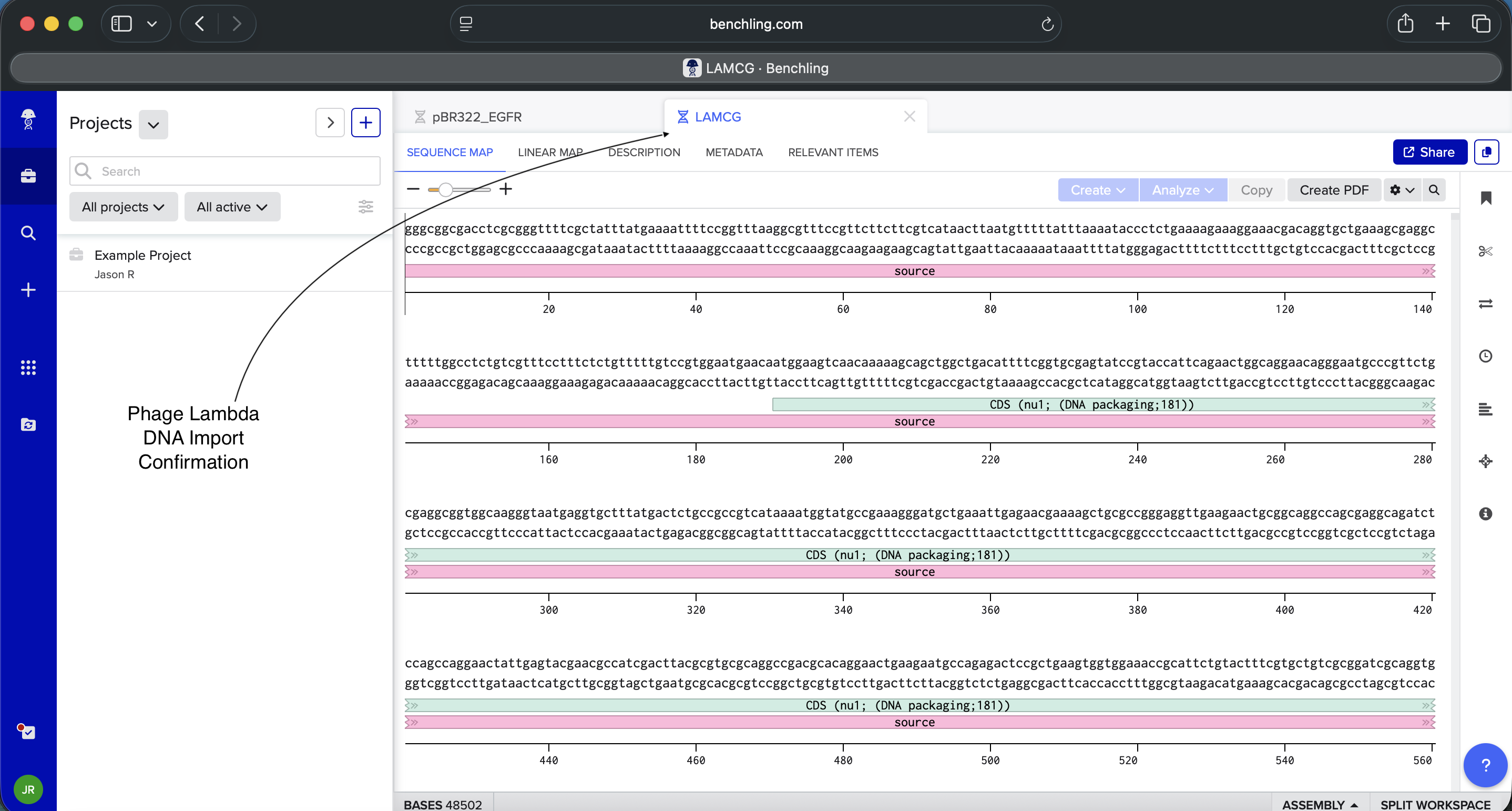Open version history with the clock icon
Image resolution: width=1512 pixels, height=811 pixels.
coord(1486,356)
